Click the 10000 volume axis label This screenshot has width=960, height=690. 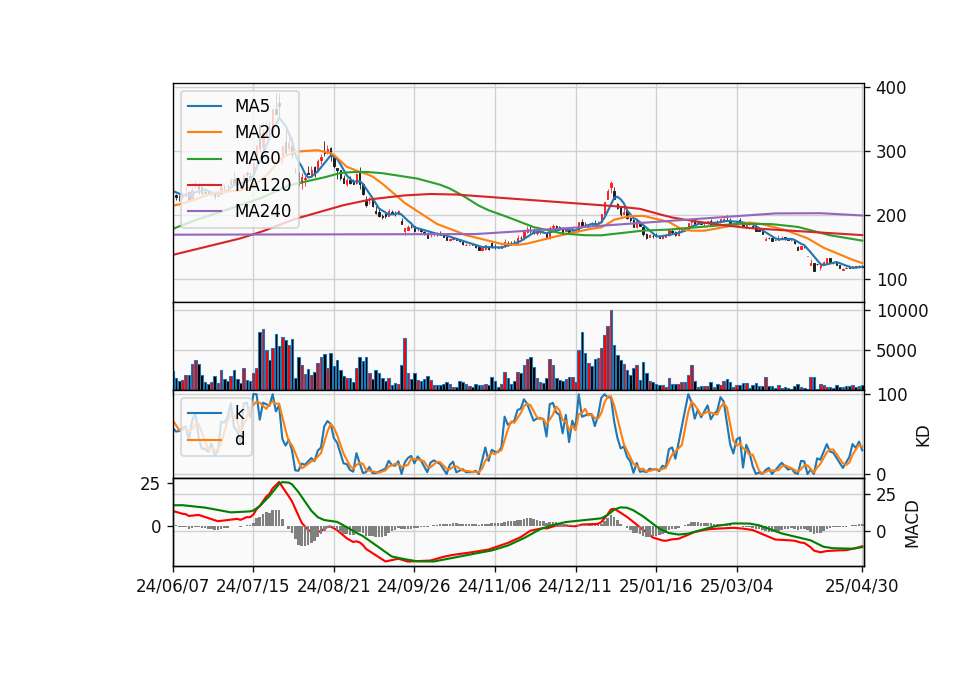[x=903, y=311]
